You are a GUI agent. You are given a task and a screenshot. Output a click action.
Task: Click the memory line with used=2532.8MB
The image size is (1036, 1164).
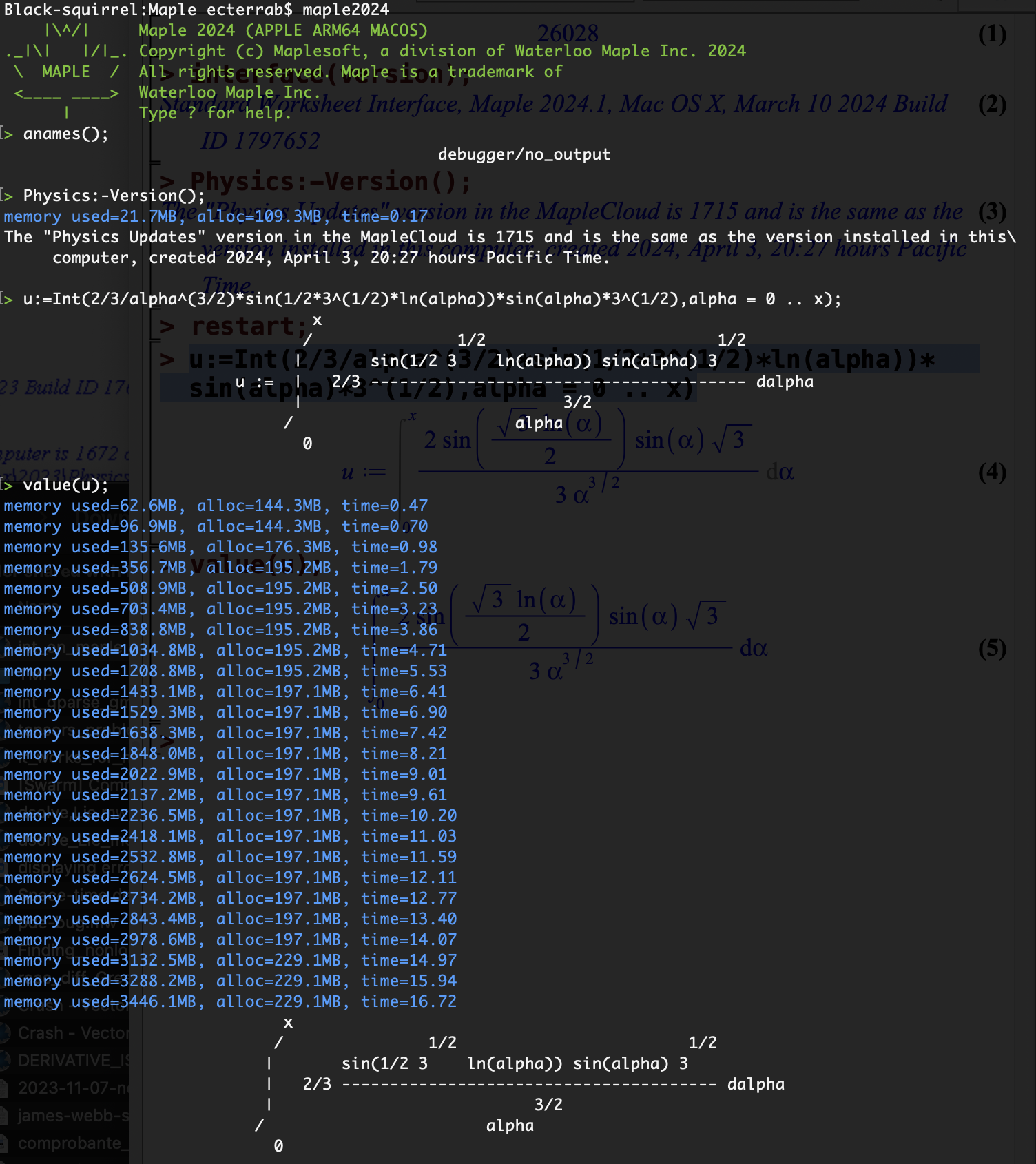pyautogui.click(x=230, y=857)
